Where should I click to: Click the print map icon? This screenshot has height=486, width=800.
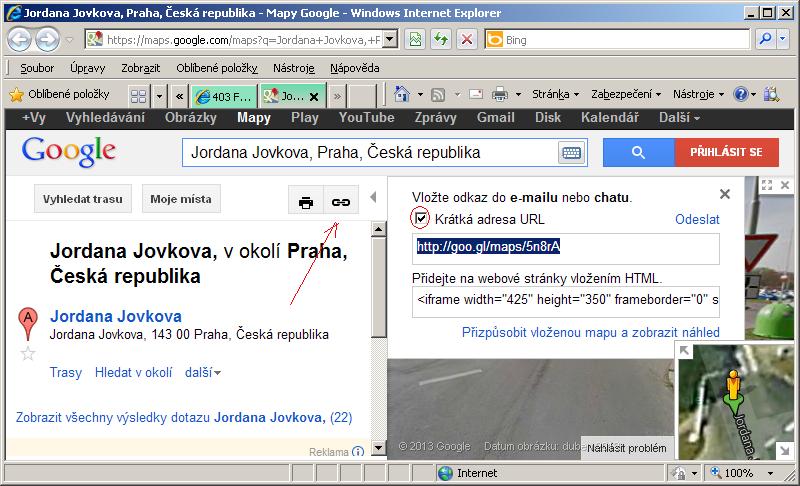point(306,201)
